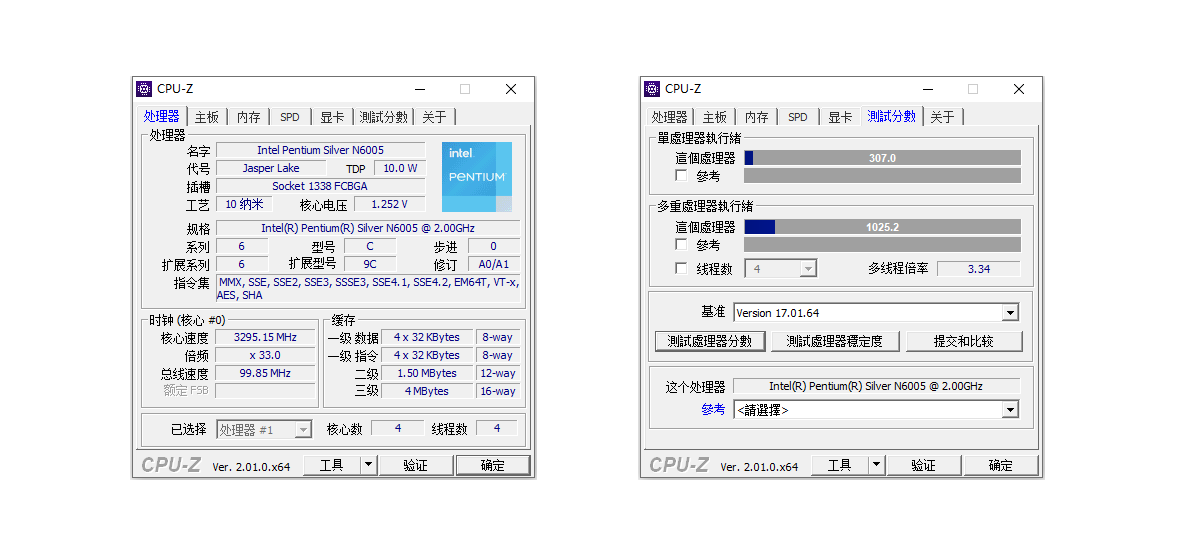This screenshot has height=543, width=1179.
Task: Click the 測試處理器穩定度 button
Action: 834,341
